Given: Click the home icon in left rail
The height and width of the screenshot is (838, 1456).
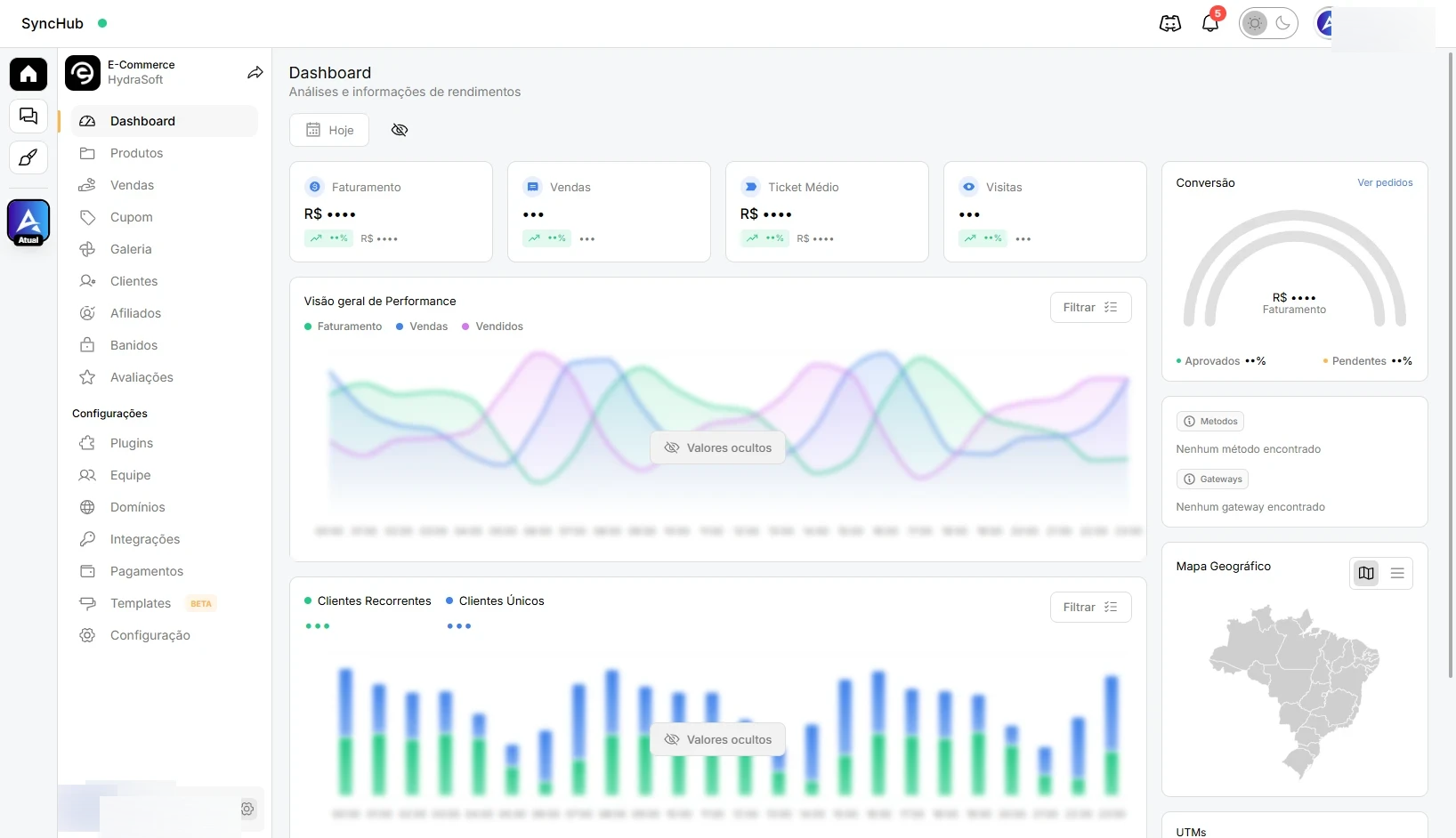Looking at the screenshot, I should 28,74.
